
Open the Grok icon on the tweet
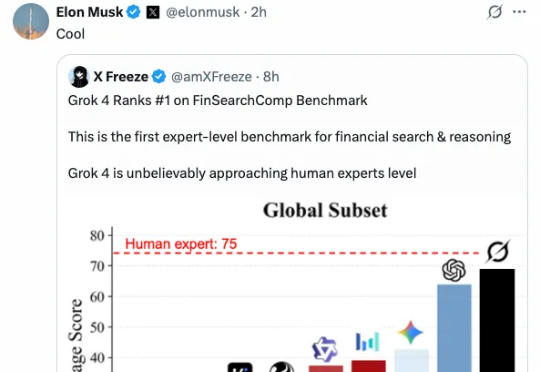coord(495,12)
